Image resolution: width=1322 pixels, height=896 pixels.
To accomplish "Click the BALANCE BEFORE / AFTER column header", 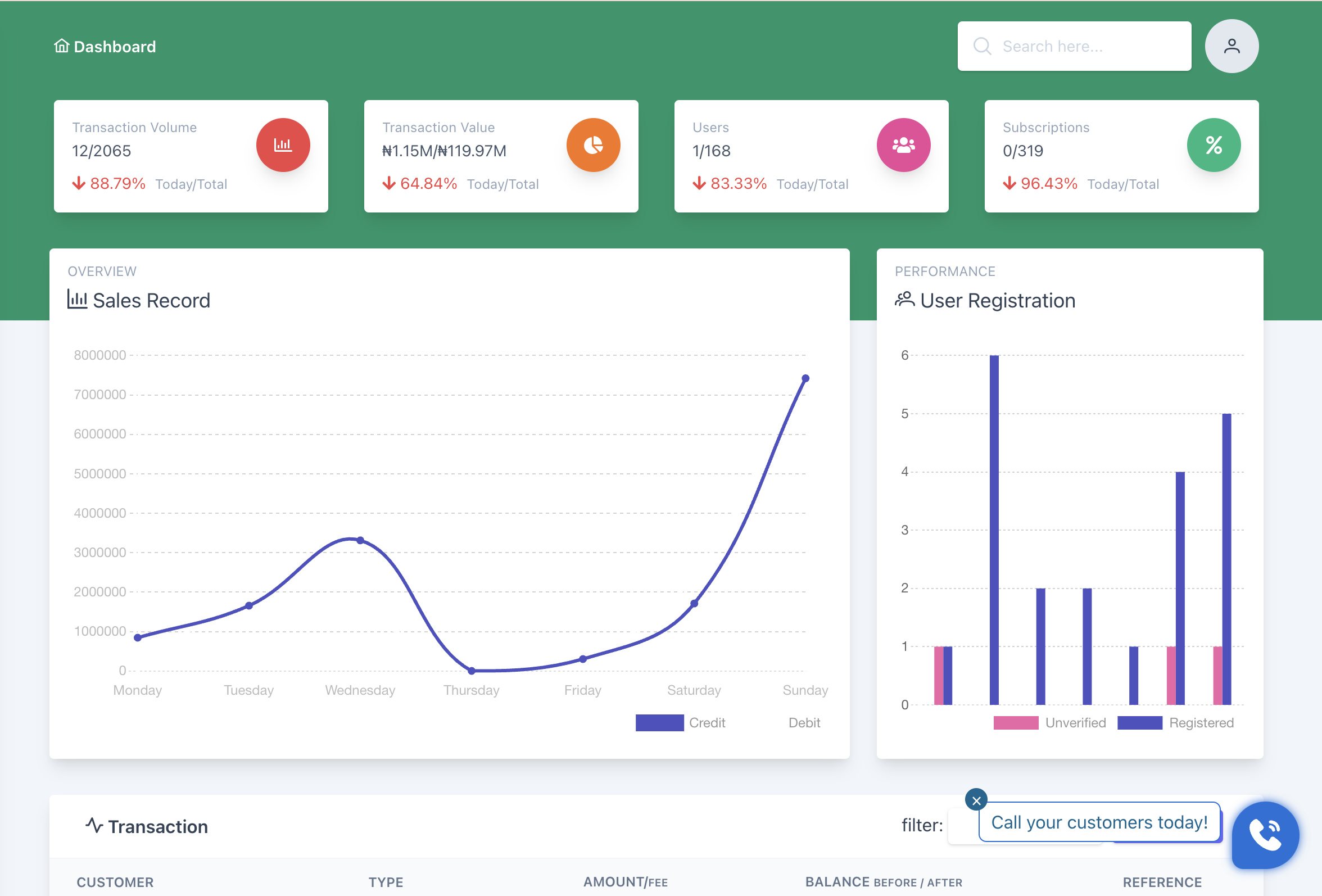I will click(x=884, y=882).
